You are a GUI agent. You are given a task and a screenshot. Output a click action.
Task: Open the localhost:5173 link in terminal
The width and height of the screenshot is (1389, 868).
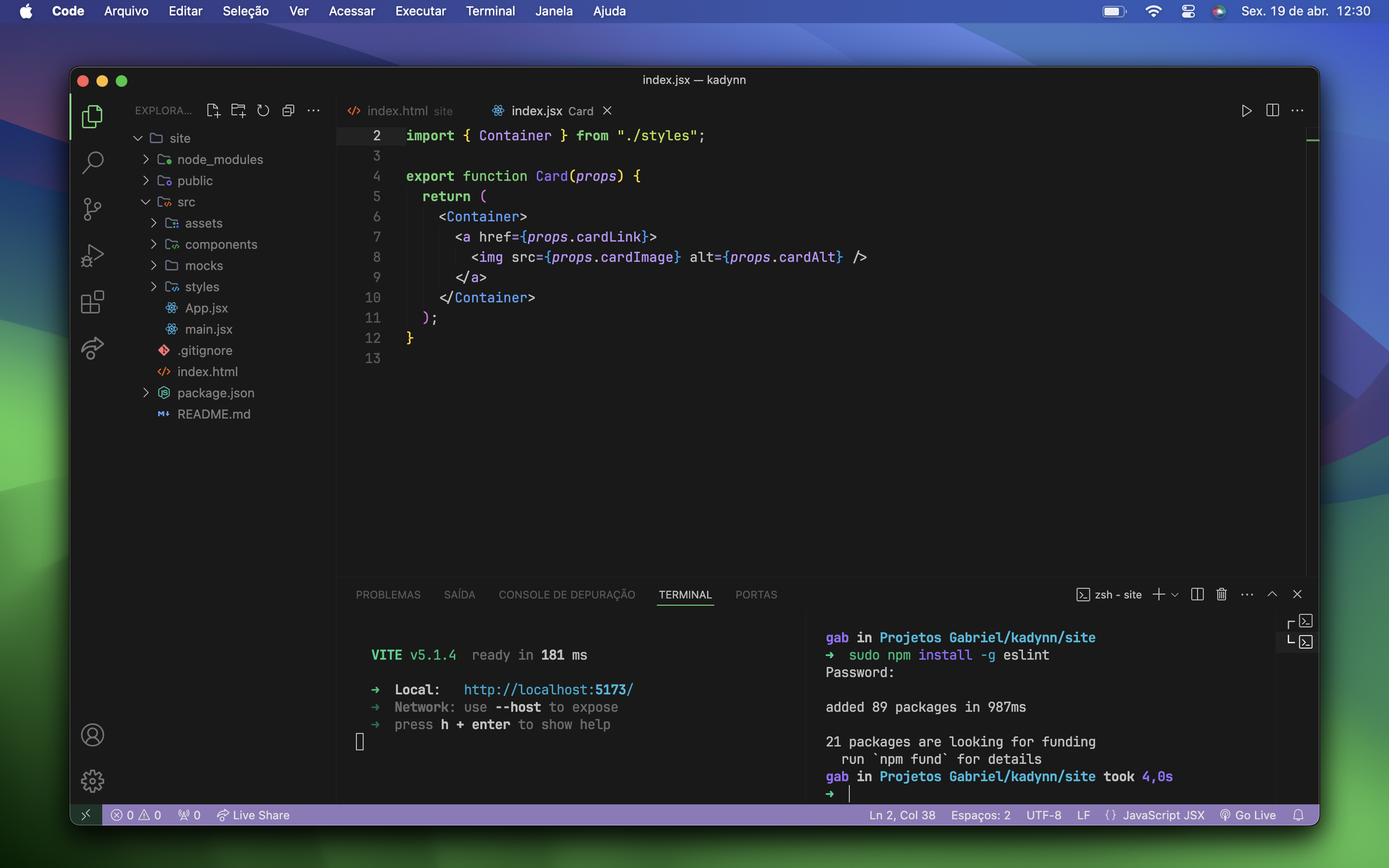coord(548,690)
